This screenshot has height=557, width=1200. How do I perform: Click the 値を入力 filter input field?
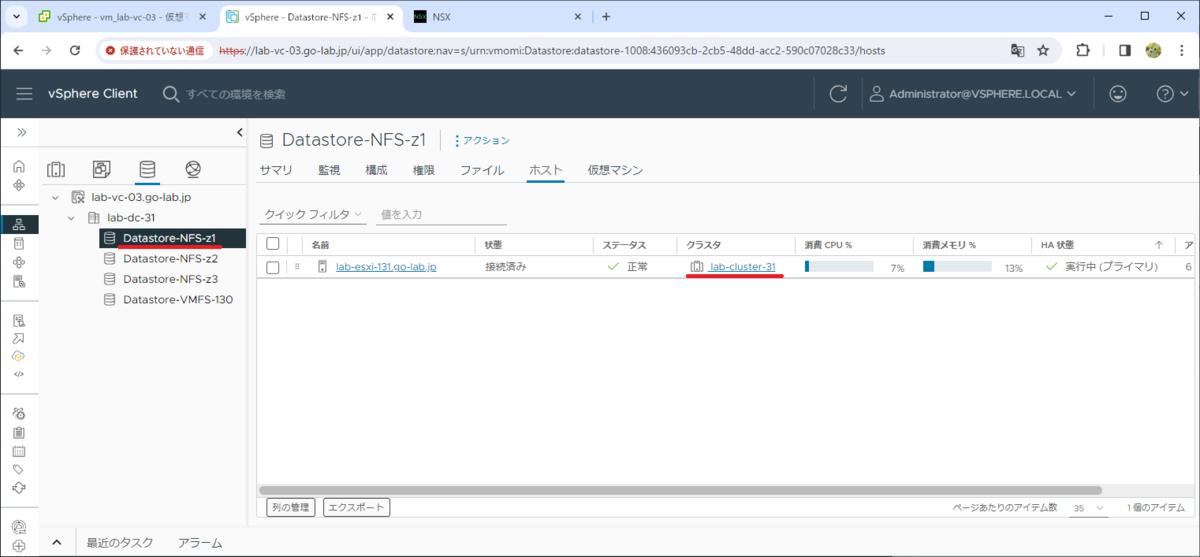pyautogui.click(x=442, y=215)
